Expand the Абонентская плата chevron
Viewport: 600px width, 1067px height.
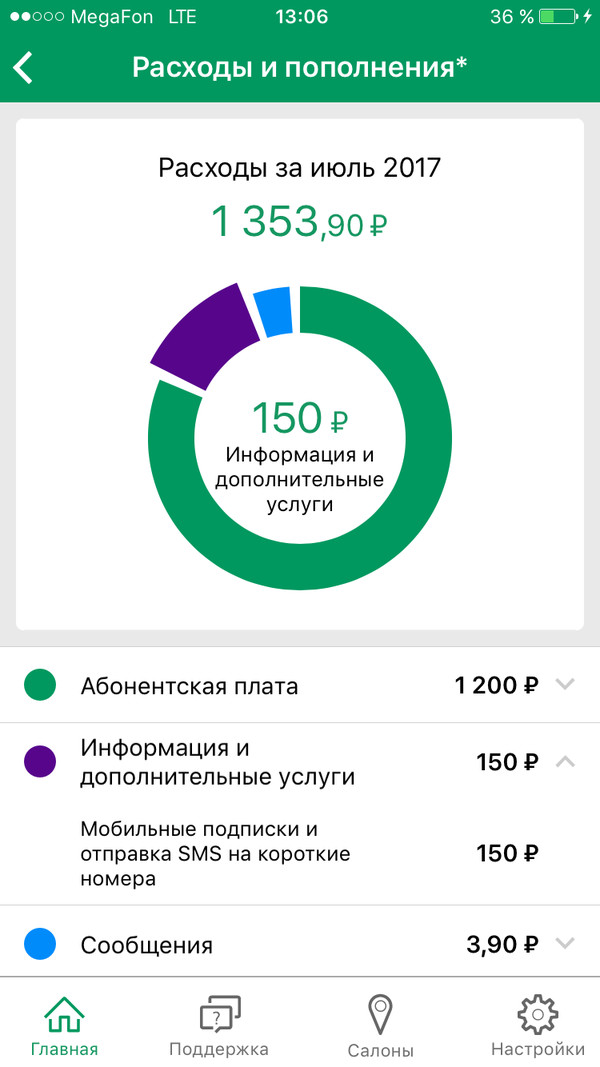point(565,685)
